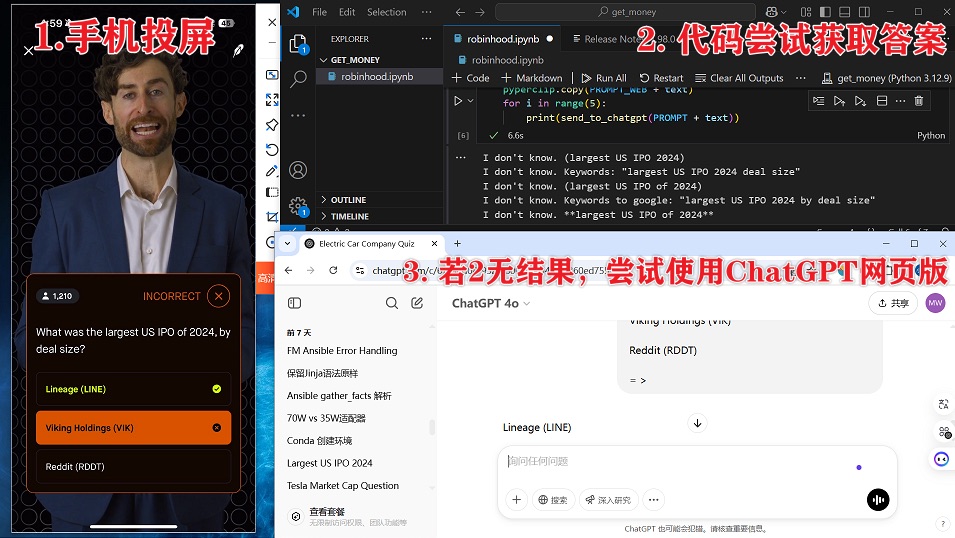Add attachment with plus button in ChatGPT
The height and width of the screenshot is (538, 955).
516,500
